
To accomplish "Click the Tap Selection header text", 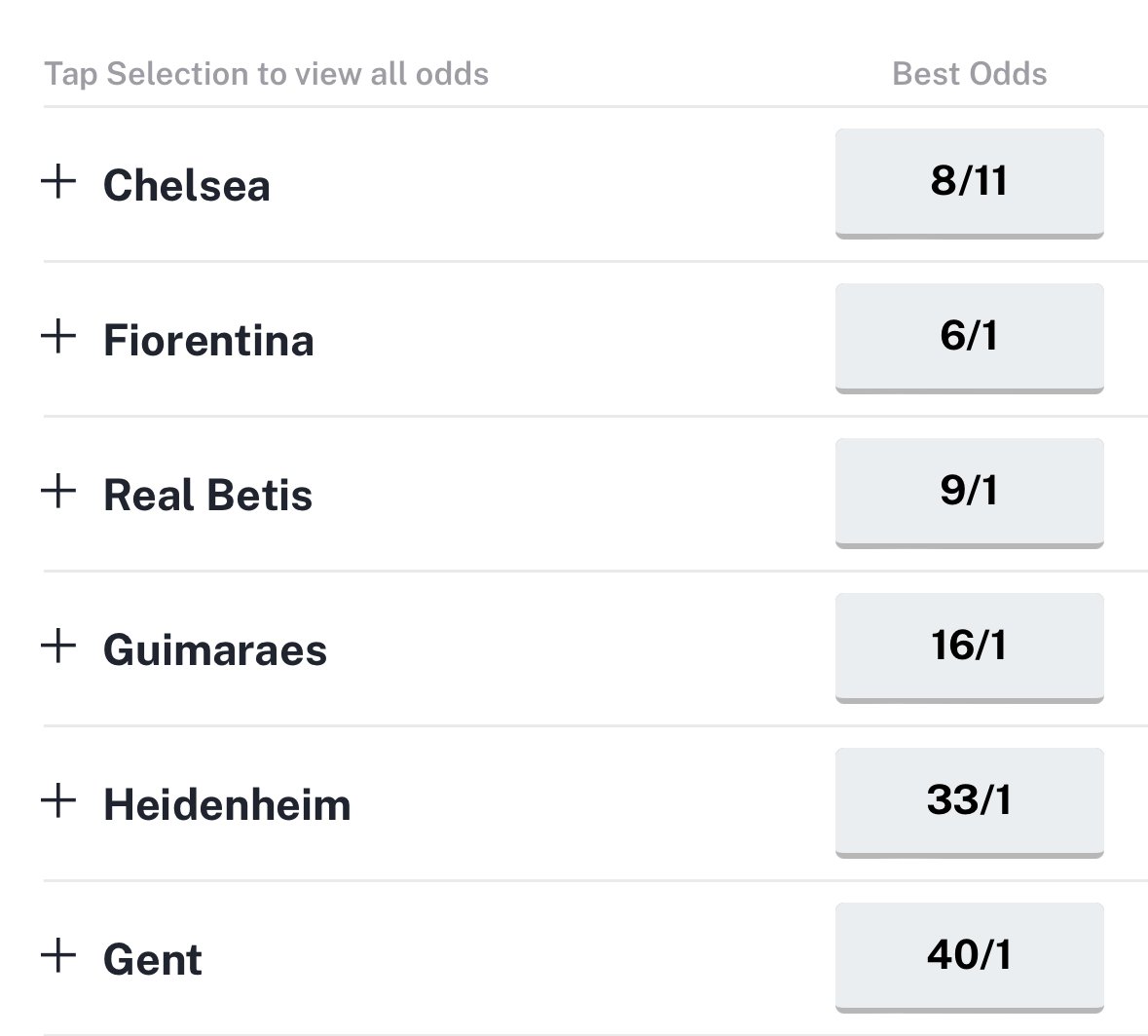I will tap(267, 74).
